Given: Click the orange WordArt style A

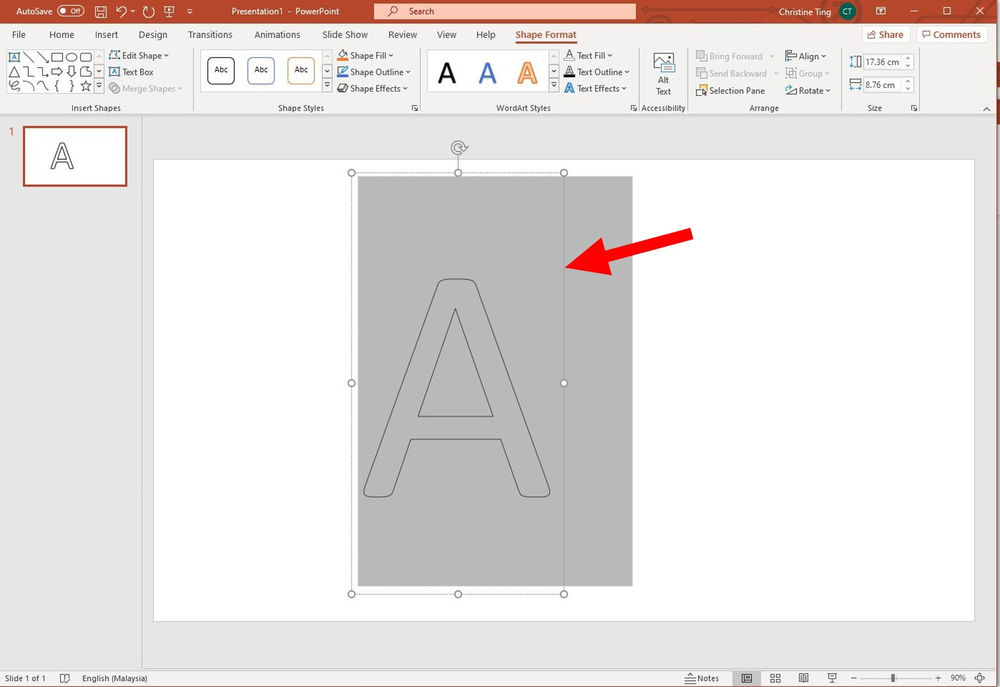Looking at the screenshot, I should (527, 70).
